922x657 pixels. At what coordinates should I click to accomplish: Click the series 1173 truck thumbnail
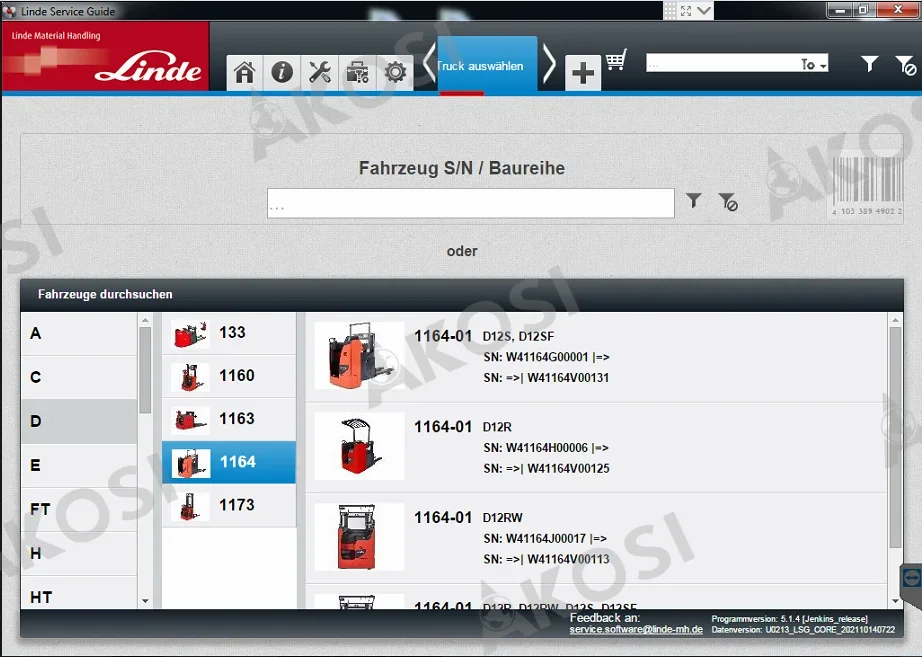pyautogui.click(x=190, y=506)
